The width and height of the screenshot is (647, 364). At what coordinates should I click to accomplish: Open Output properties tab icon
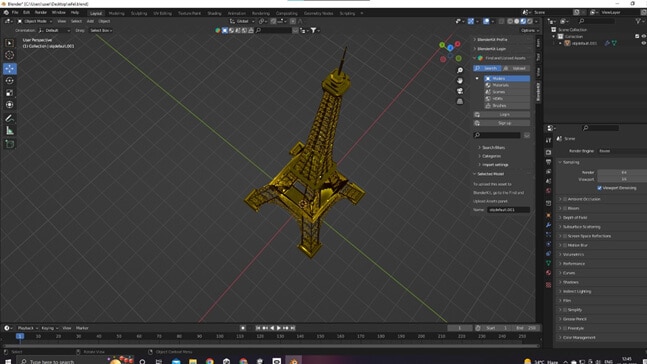(548, 162)
